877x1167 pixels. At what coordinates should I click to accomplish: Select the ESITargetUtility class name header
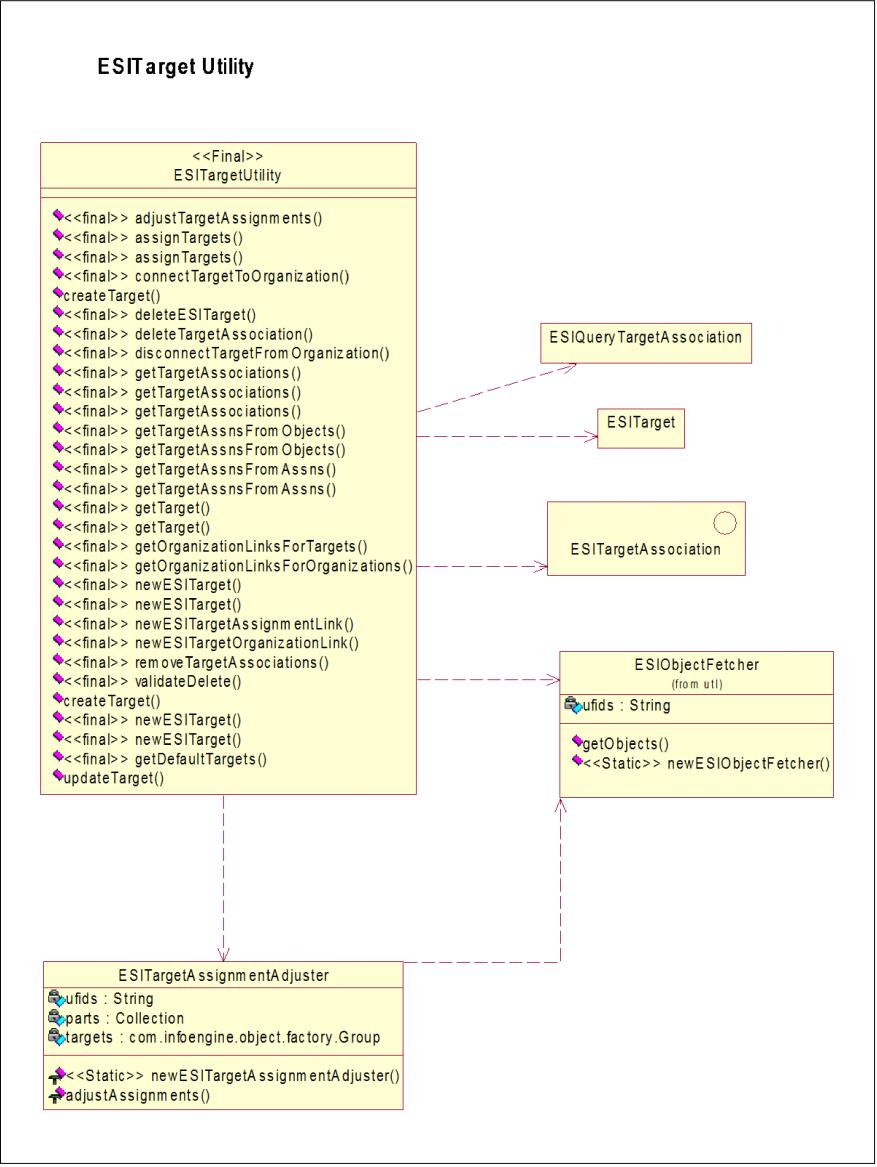(x=228, y=166)
